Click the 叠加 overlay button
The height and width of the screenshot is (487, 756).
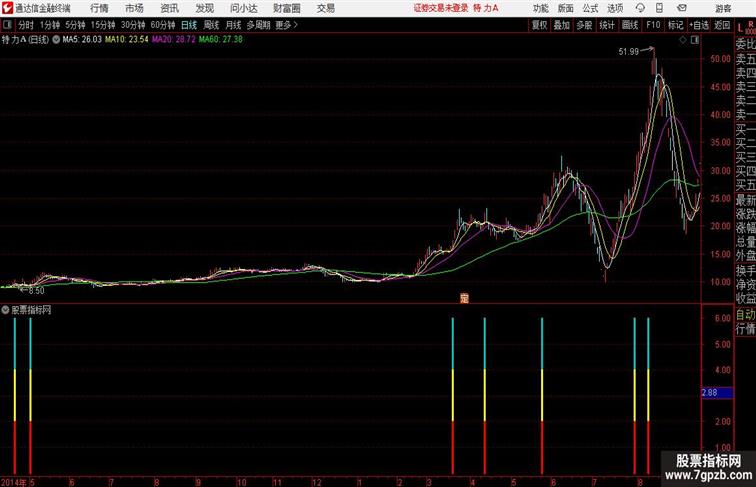click(562, 25)
